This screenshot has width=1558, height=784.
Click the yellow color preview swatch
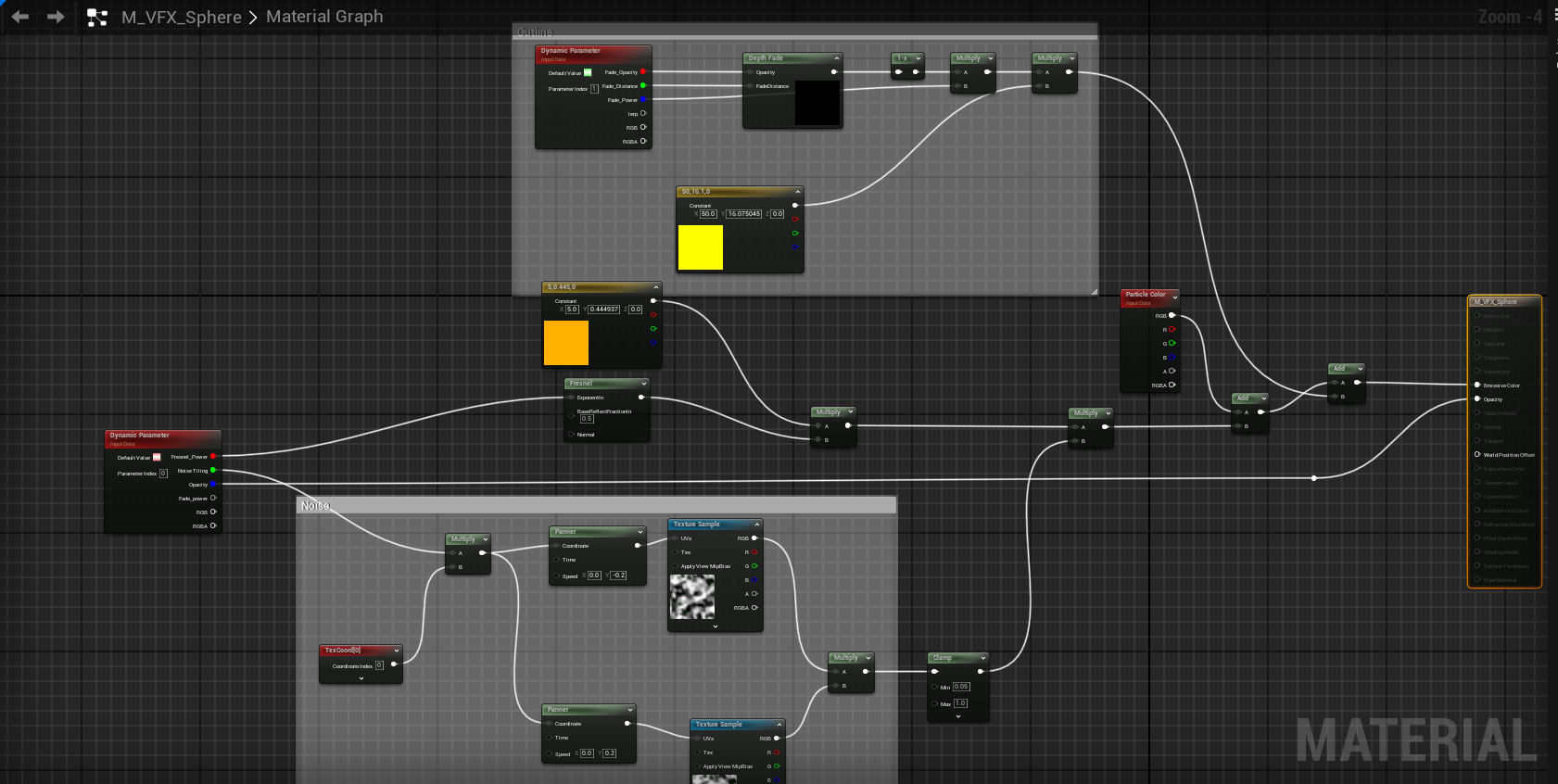(x=701, y=247)
